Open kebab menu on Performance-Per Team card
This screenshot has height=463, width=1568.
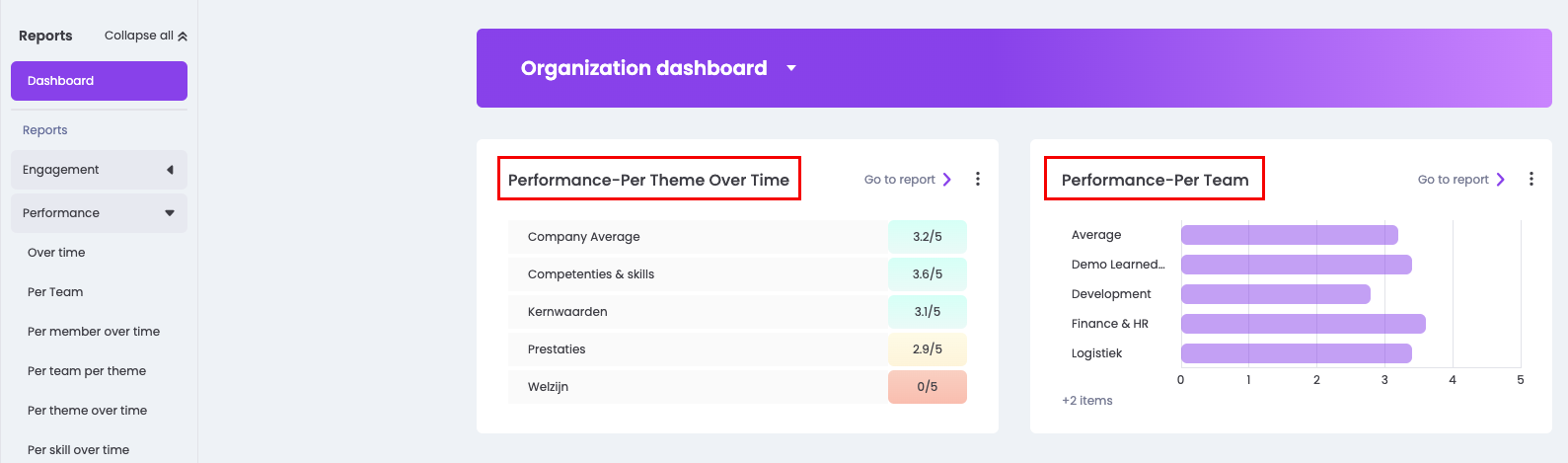[1531, 179]
